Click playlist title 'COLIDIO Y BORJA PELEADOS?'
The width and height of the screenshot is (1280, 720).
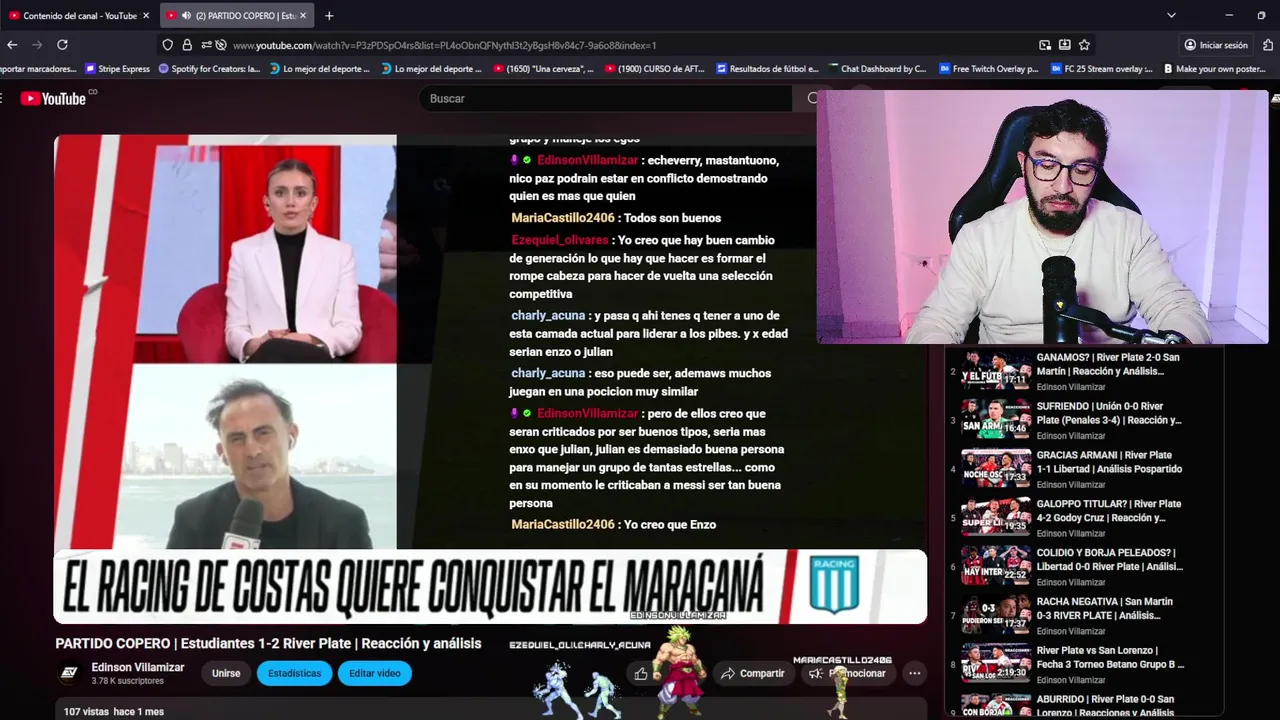click(x=1110, y=559)
